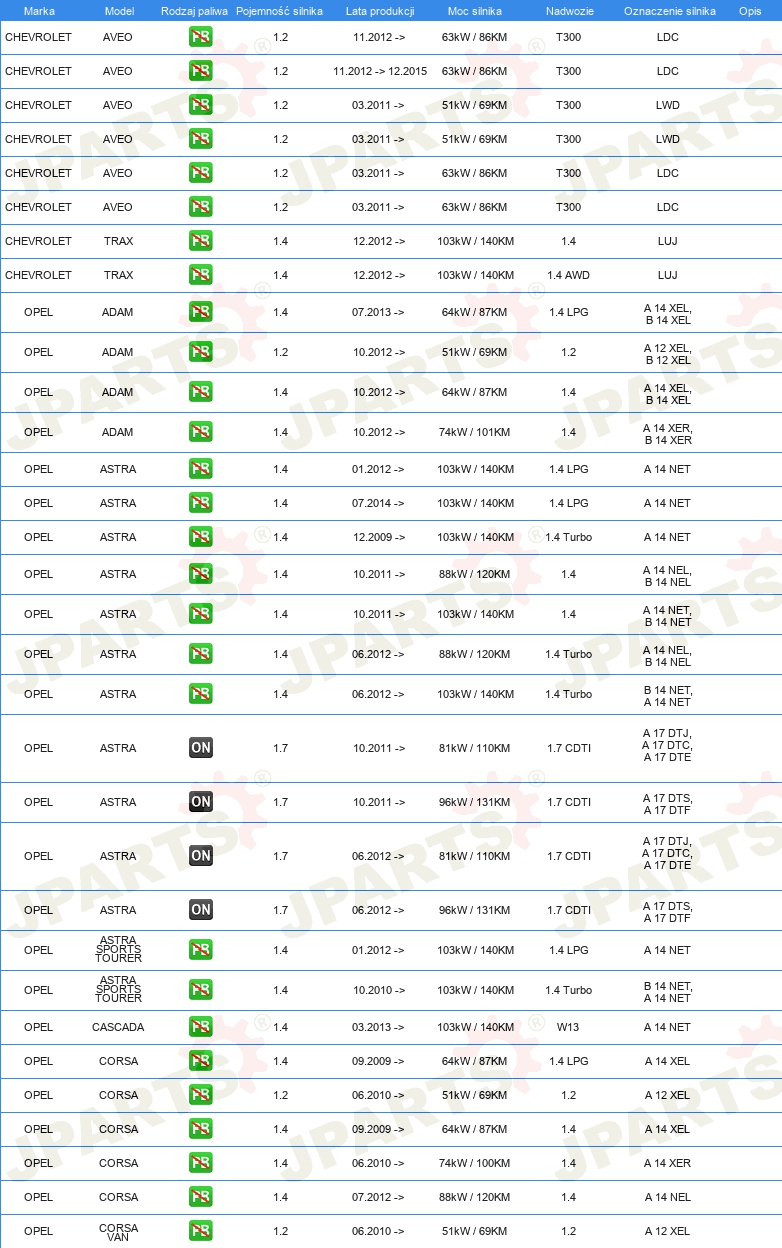
Task: Click '1.7 CDTI' in the ASTRA 10.2011 81kW row
Action: point(568,748)
